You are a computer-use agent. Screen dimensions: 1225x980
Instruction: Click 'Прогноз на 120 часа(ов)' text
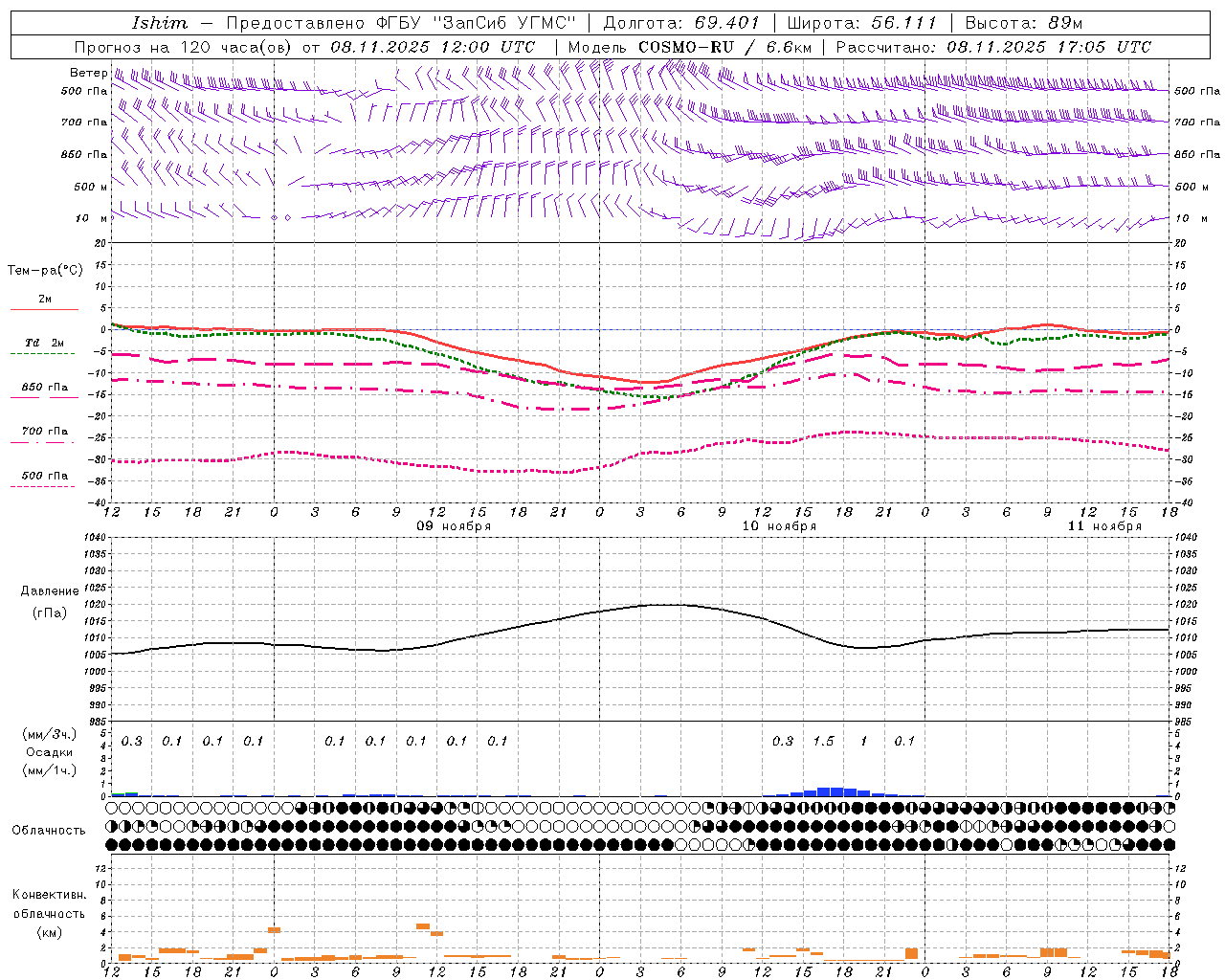[x=185, y=47]
